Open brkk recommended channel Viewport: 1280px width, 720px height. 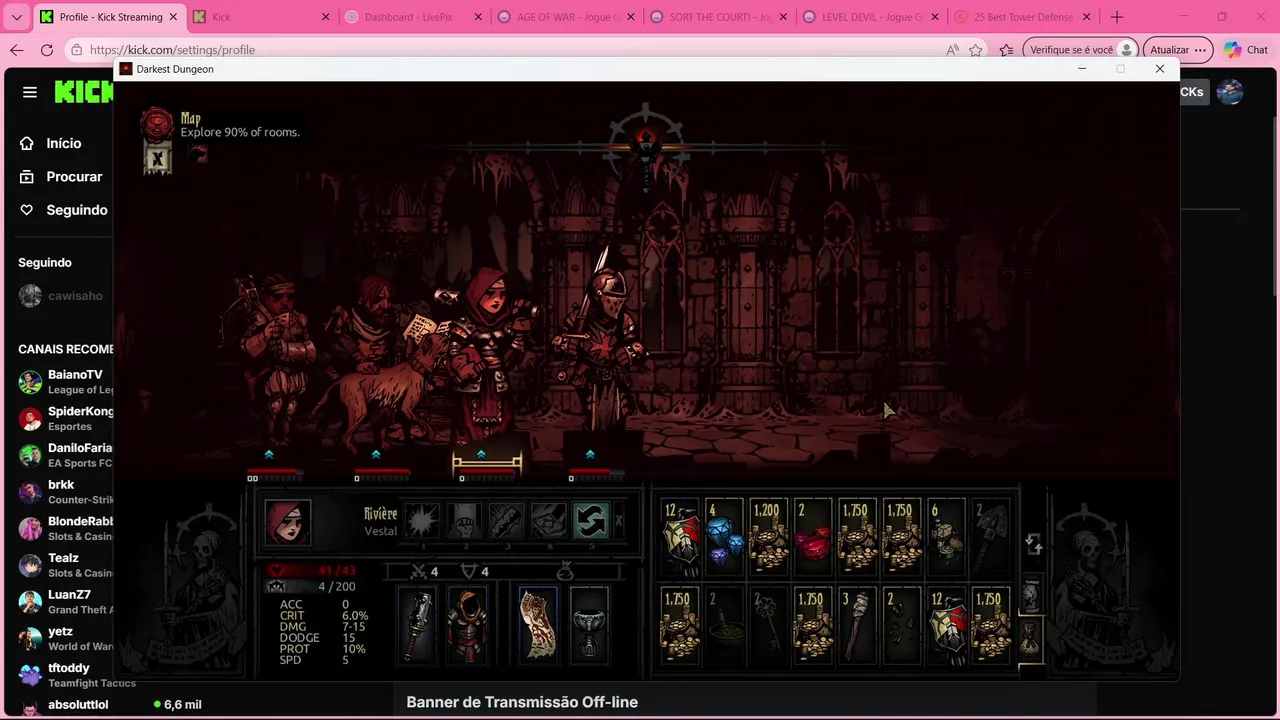click(x=66, y=492)
